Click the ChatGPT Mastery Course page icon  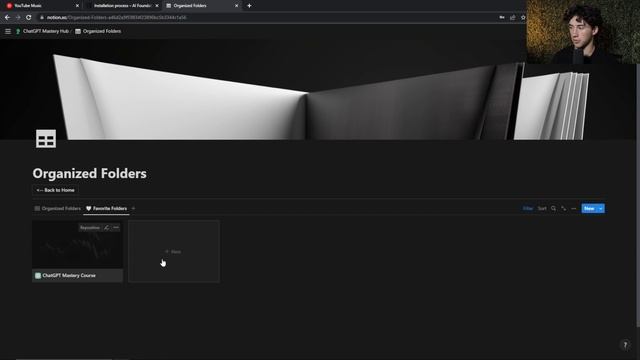coord(38,276)
